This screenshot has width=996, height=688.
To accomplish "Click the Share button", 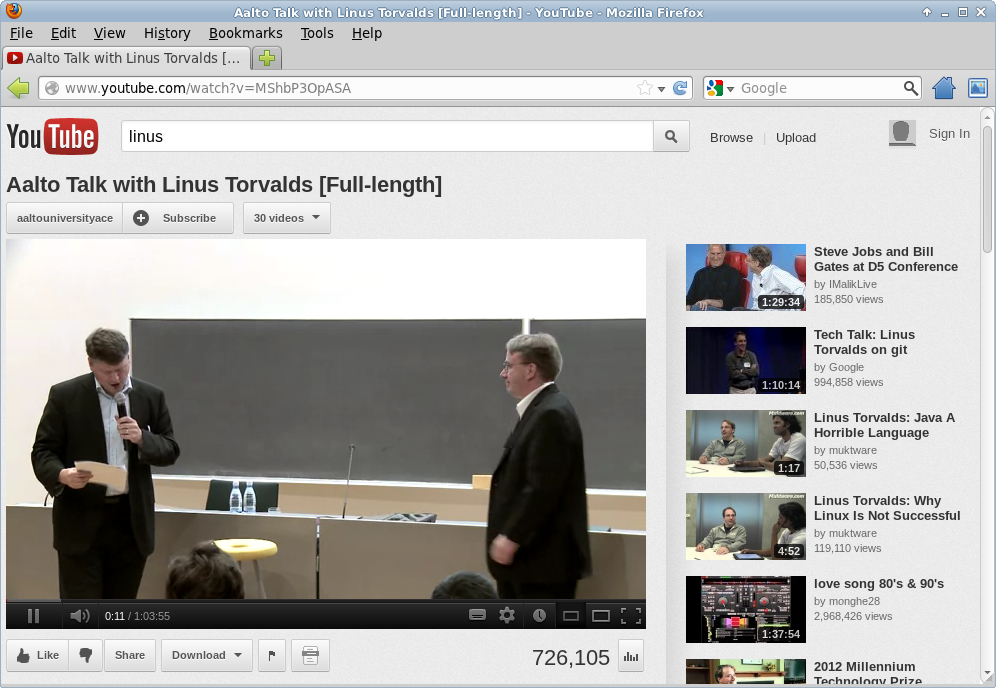I will point(130,655).
